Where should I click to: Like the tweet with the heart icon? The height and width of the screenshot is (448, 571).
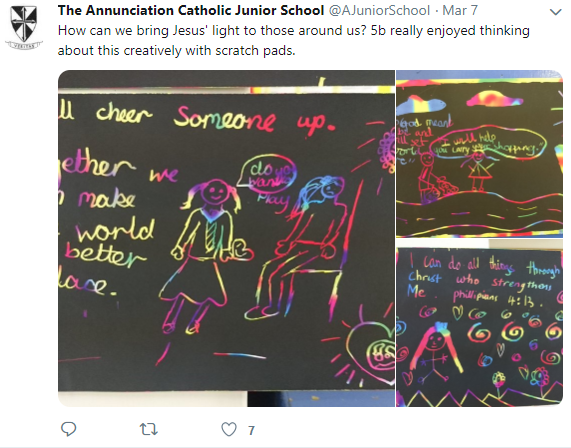coord(229,429)
